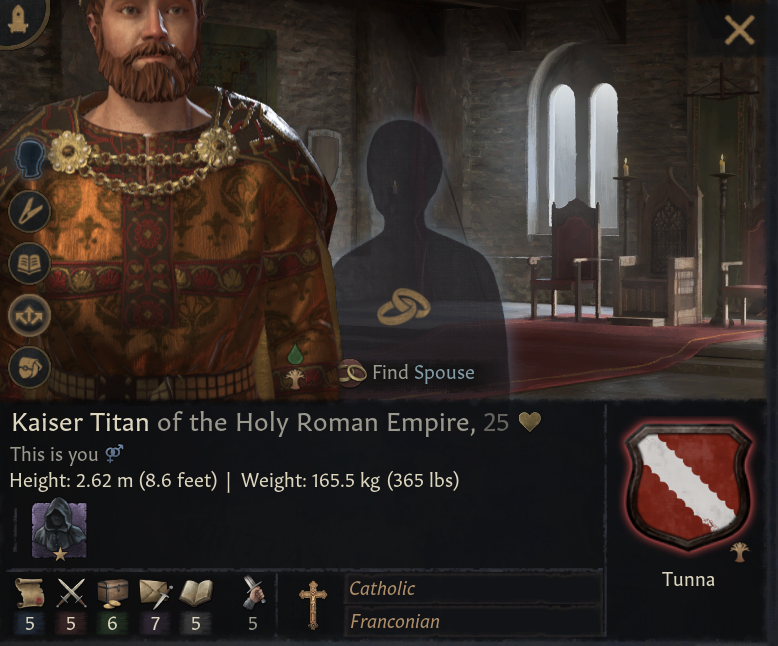Click the hooded figure trait icon
This screenshot has height=646, width=778.
pos(59,529)
